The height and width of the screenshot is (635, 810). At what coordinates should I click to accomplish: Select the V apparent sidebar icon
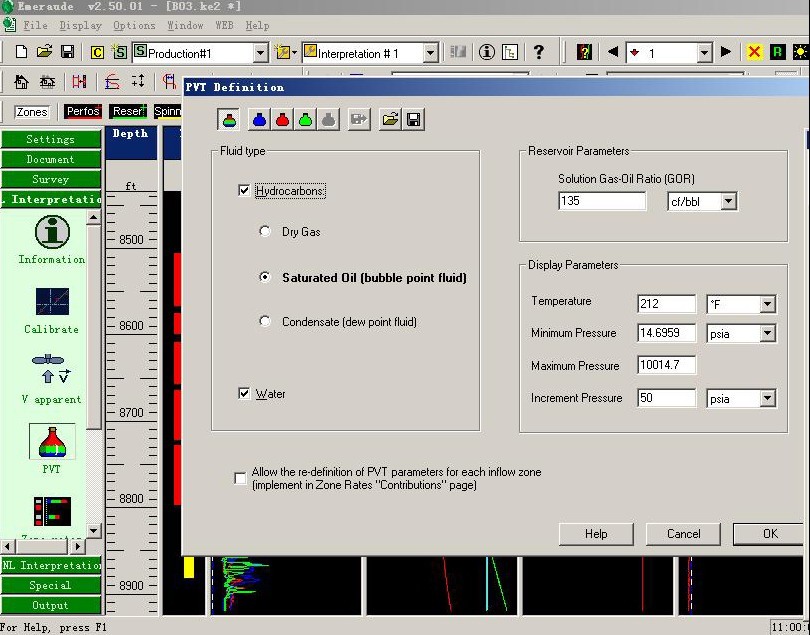point(51,369)
